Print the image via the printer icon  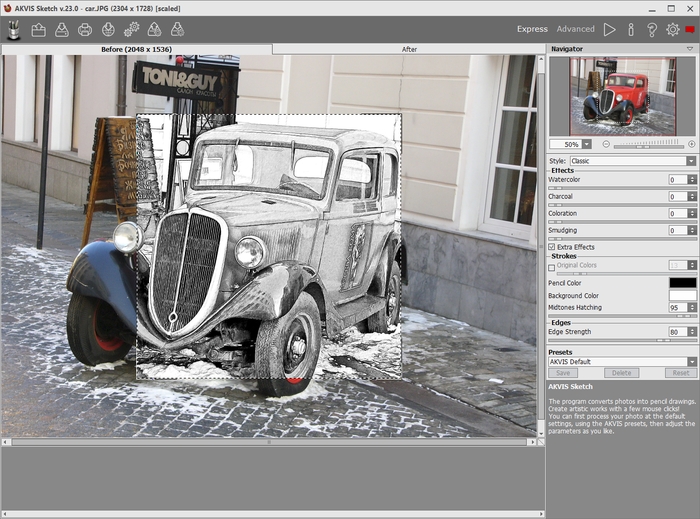coord(85,30)
